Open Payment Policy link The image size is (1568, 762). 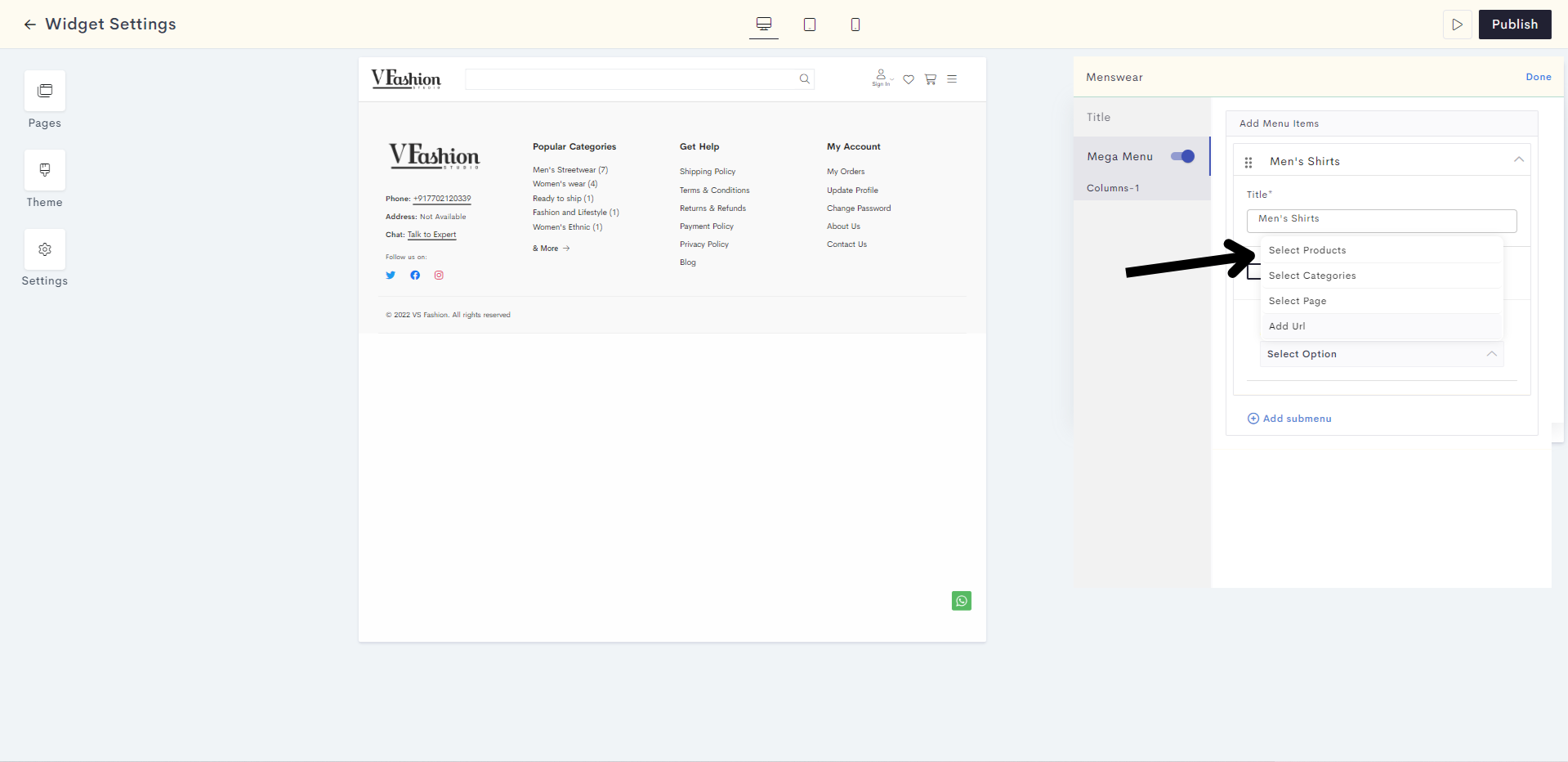pyautogui.click(x=707, y=226)
